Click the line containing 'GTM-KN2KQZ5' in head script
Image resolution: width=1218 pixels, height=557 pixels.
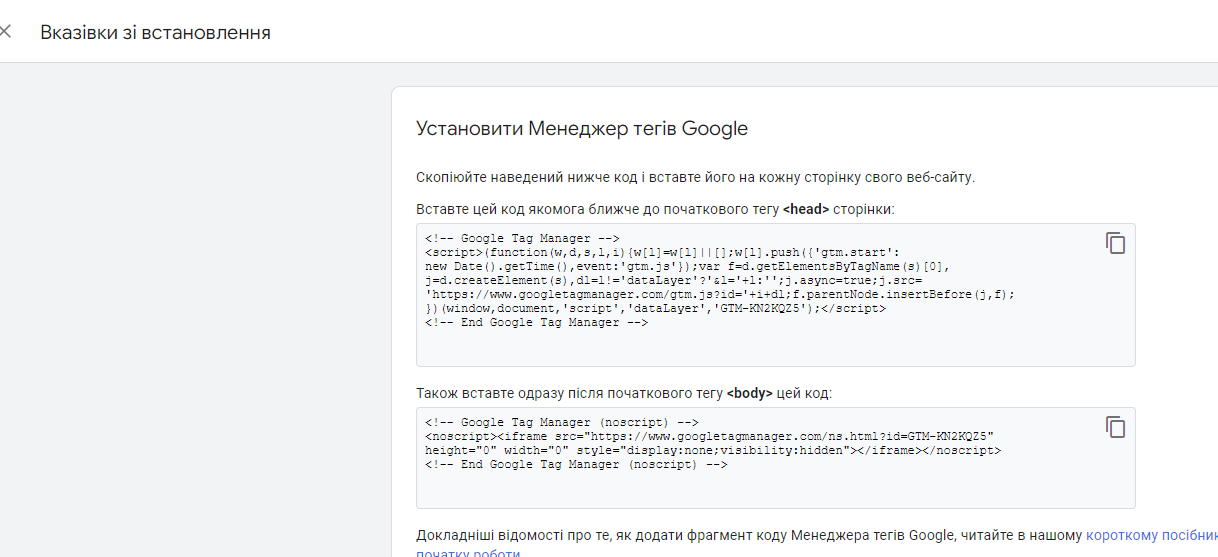click(x=655, y=309)
